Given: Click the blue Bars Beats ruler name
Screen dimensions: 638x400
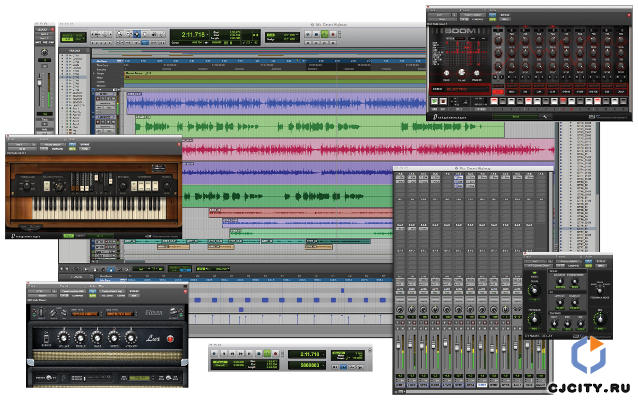Looking at the screenshot, I should [106, 61].
